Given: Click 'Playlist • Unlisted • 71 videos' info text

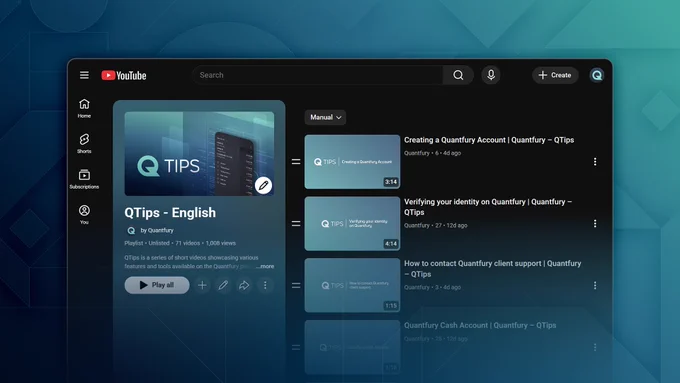Looking at the screenshot, I should click(x=162, y=243).
